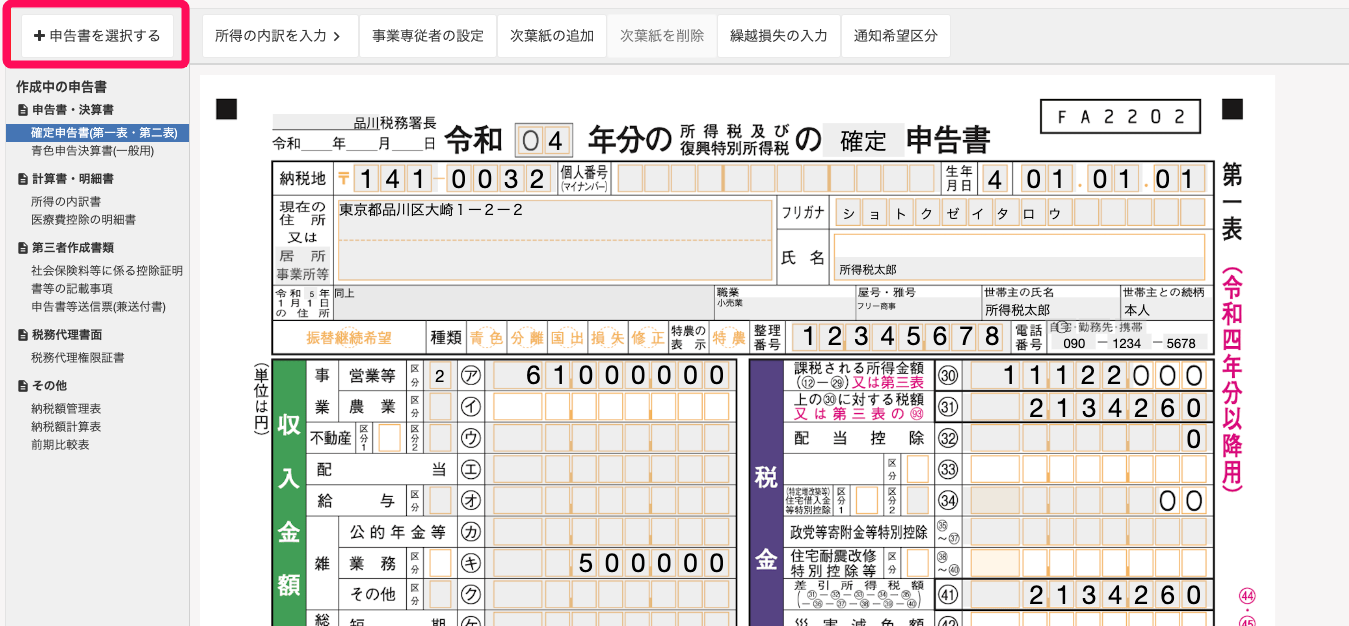Toggle the 修正 type mark
Viewport: 1349px width, 626px height.
tap(648, 338)
